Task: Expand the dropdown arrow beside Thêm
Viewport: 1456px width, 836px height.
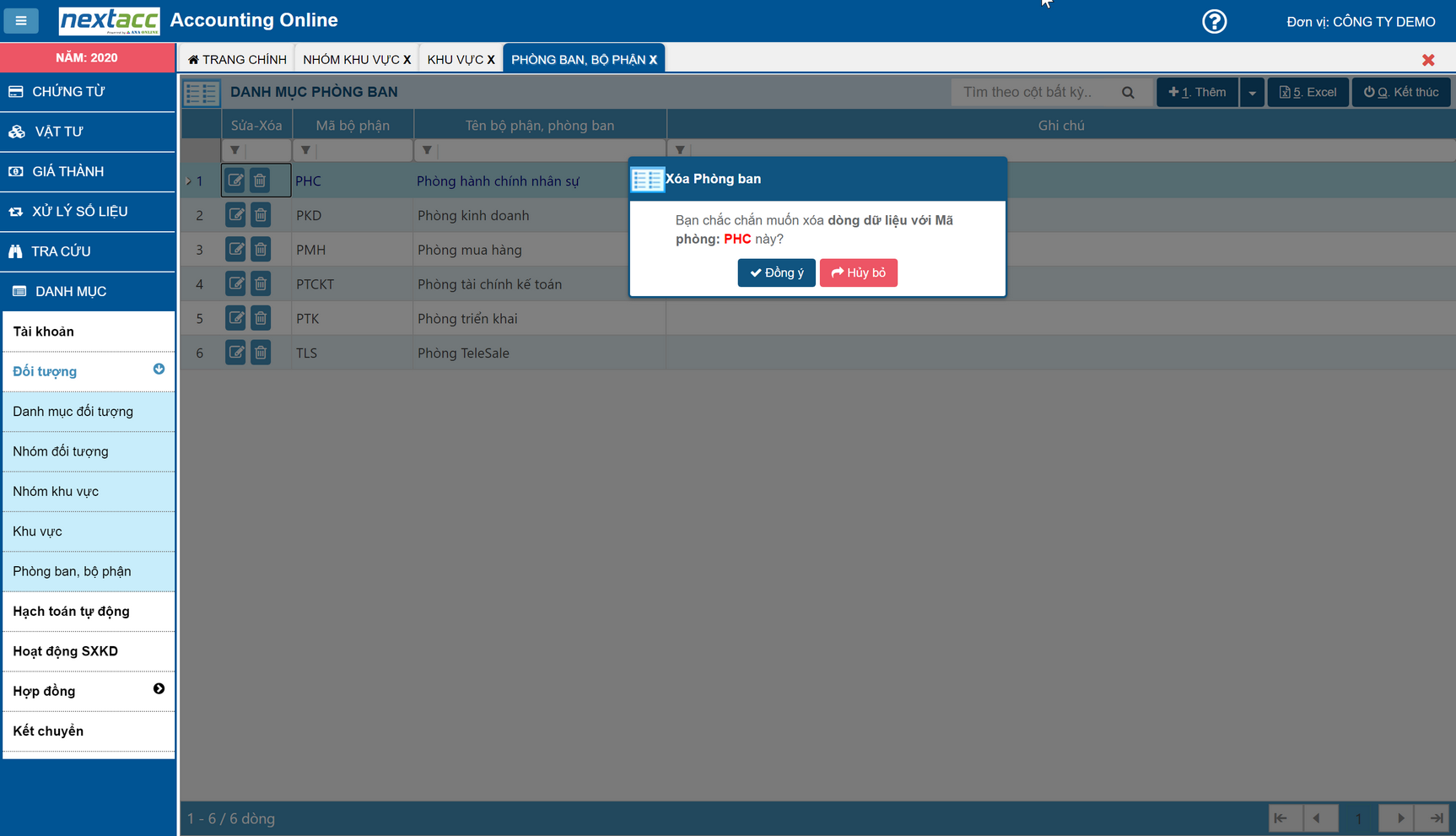Action: coord(1252,92)
